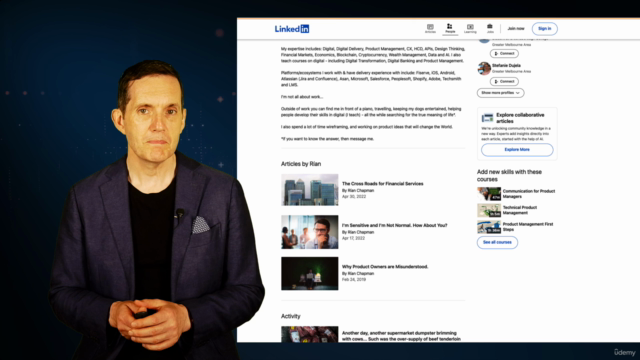
Task: Click 'Apr 17, 2022' article date
Action: pos(353,238)
